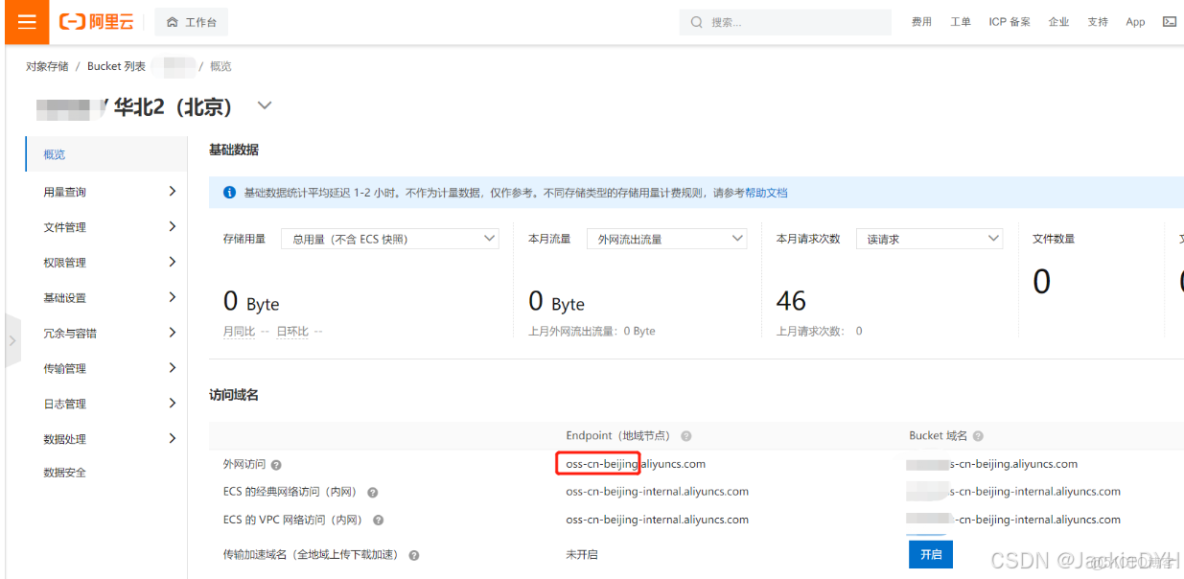The width and height of the screenshot is (1184, 579).
Task: Open the Cloud Shell terminal icon
Action: (x=1170, y=21)
